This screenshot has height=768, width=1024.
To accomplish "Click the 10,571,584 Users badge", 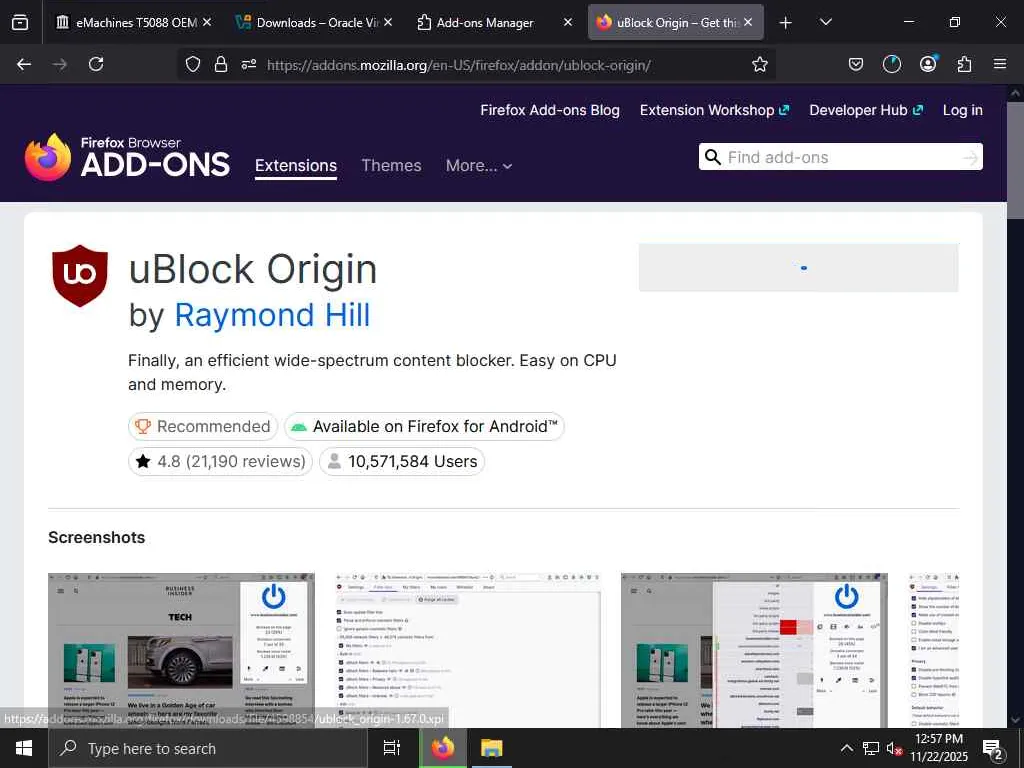I will tap(402, 462).
